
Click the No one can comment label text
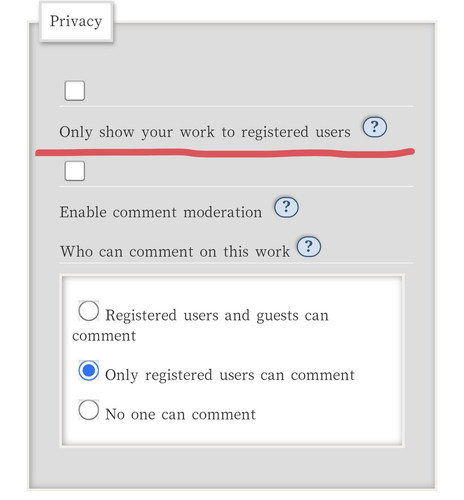click(180, 414)
